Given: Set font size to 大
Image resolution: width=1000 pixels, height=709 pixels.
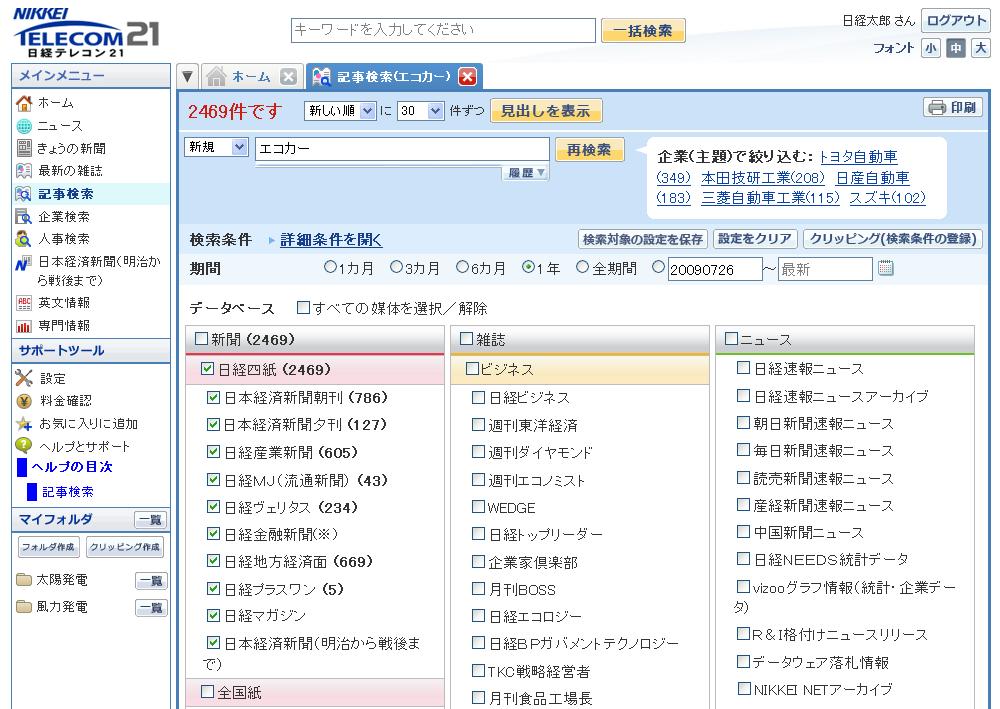Looking at the screenshot, I should [980, 48].
